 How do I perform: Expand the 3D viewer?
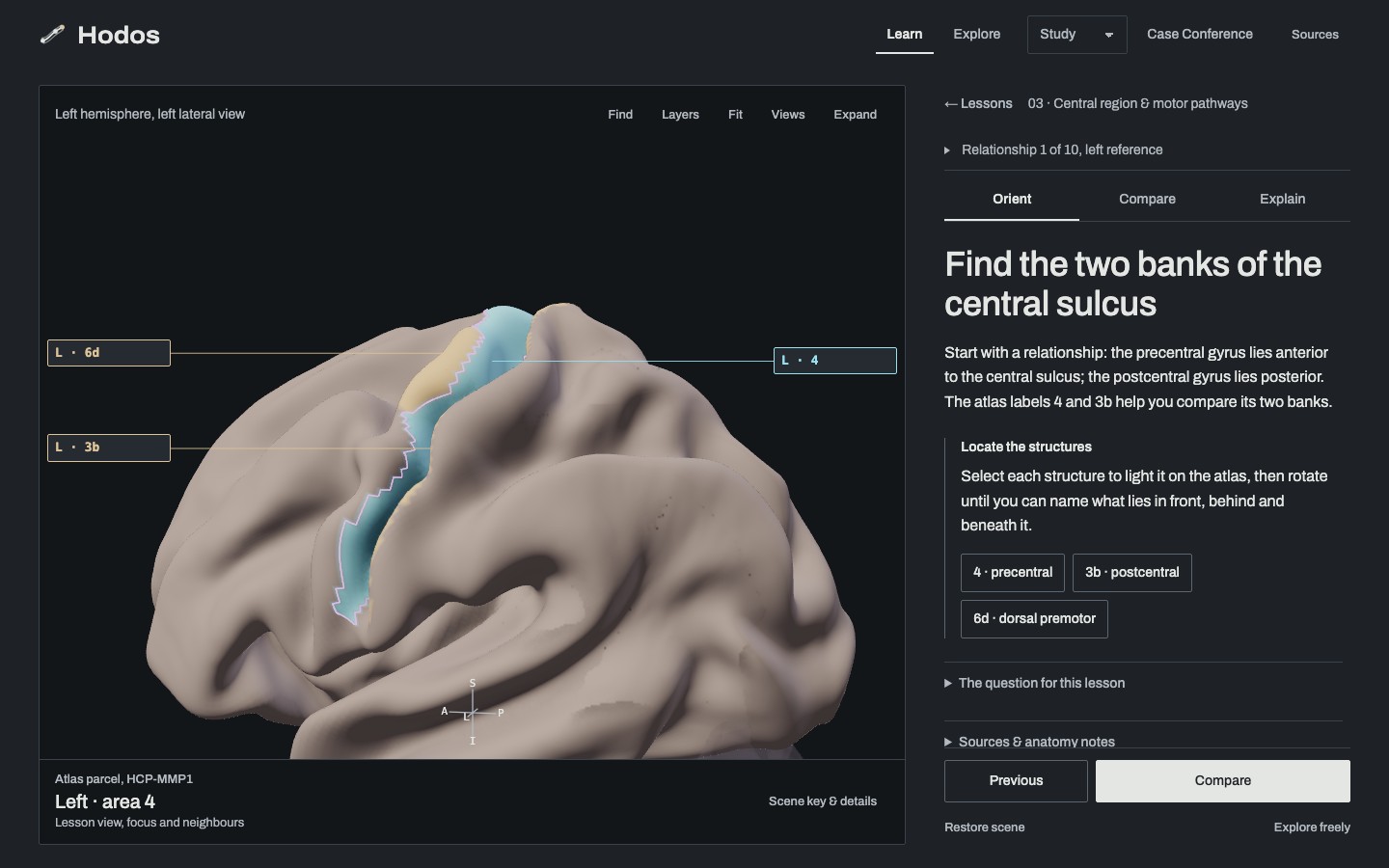click(x=855, y=115)
